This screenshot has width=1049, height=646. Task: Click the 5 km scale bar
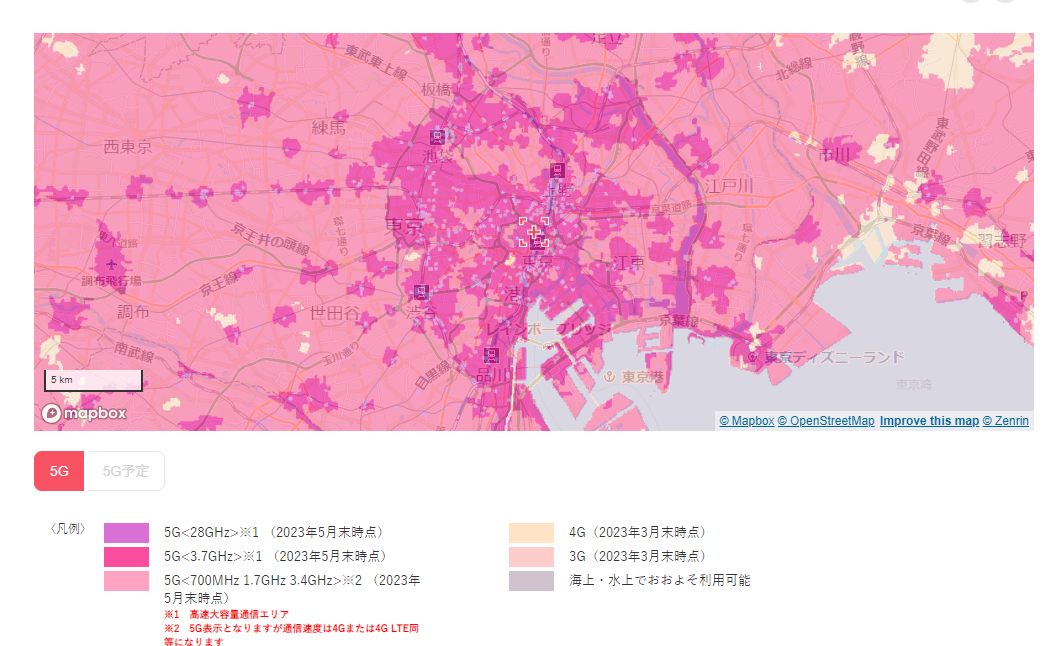[x=93, y=380]
